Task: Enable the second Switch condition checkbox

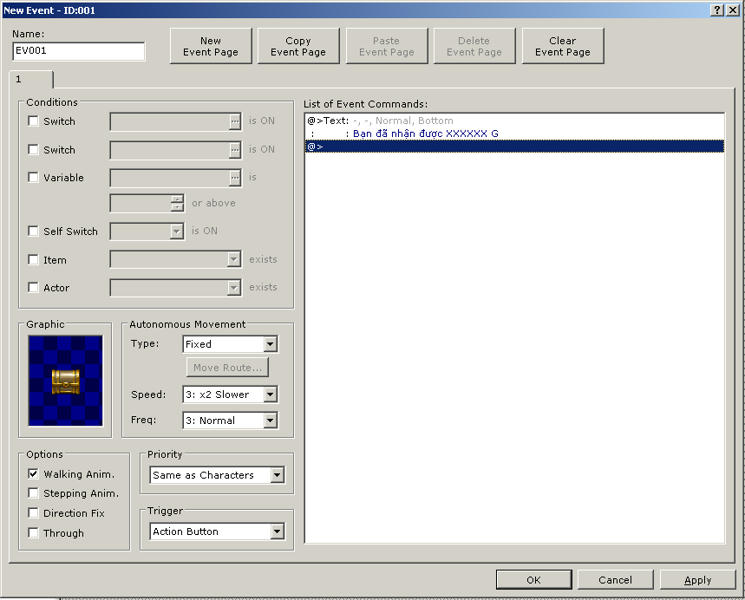Action: coord(33,150)
